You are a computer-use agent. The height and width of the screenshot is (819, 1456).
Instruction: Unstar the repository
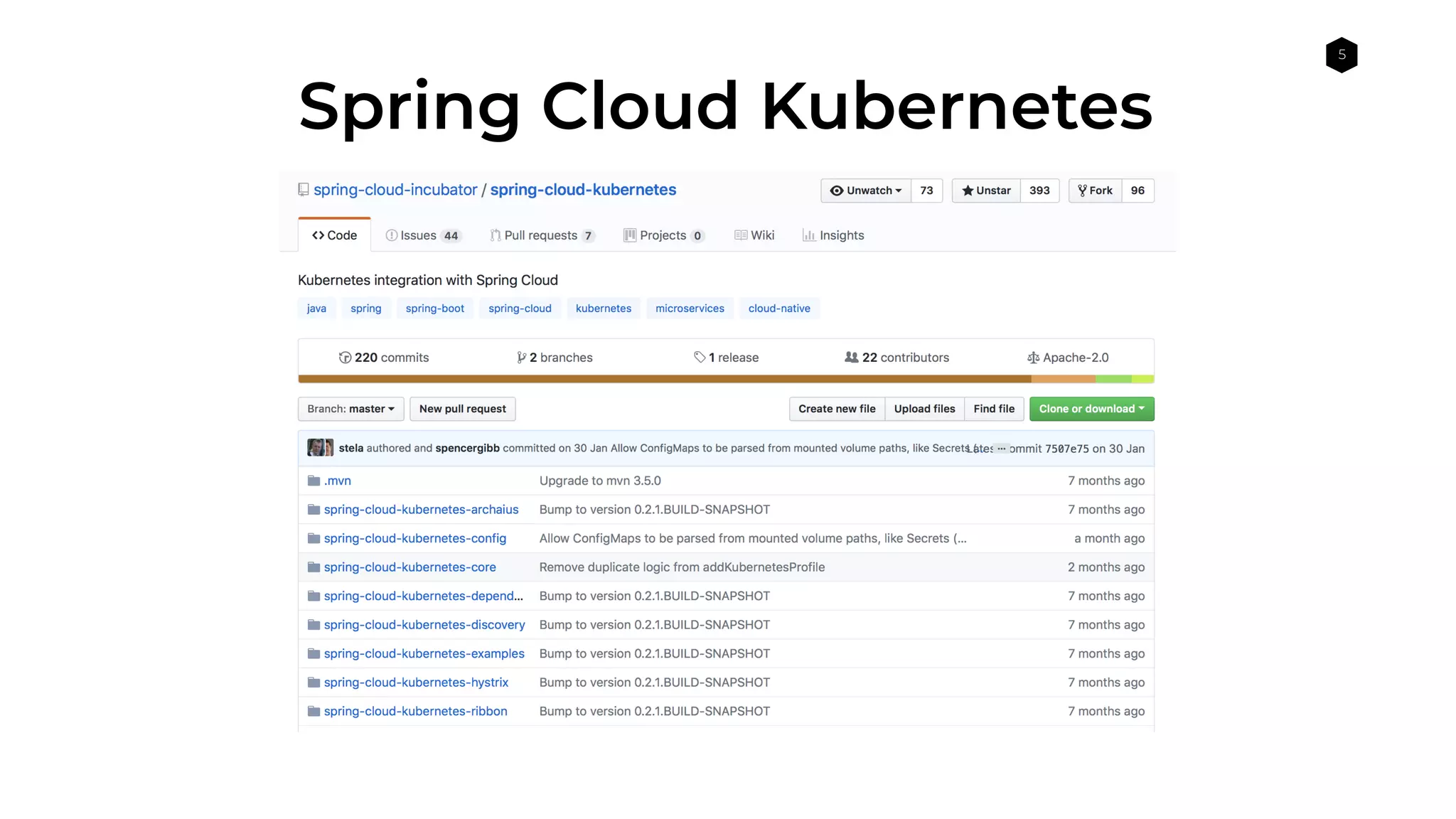tap(986, 191)
